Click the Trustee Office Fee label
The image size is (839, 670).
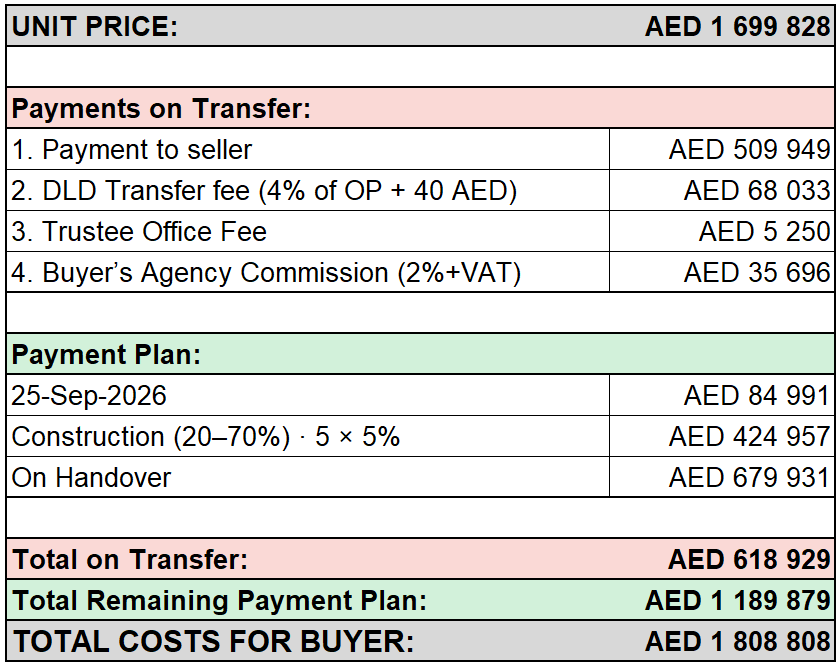pos(139,231)
